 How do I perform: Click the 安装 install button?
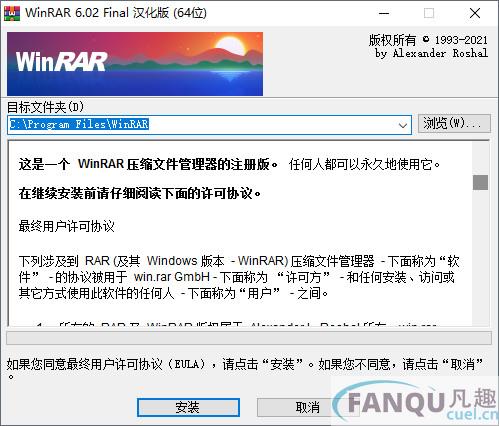[188, 407]
